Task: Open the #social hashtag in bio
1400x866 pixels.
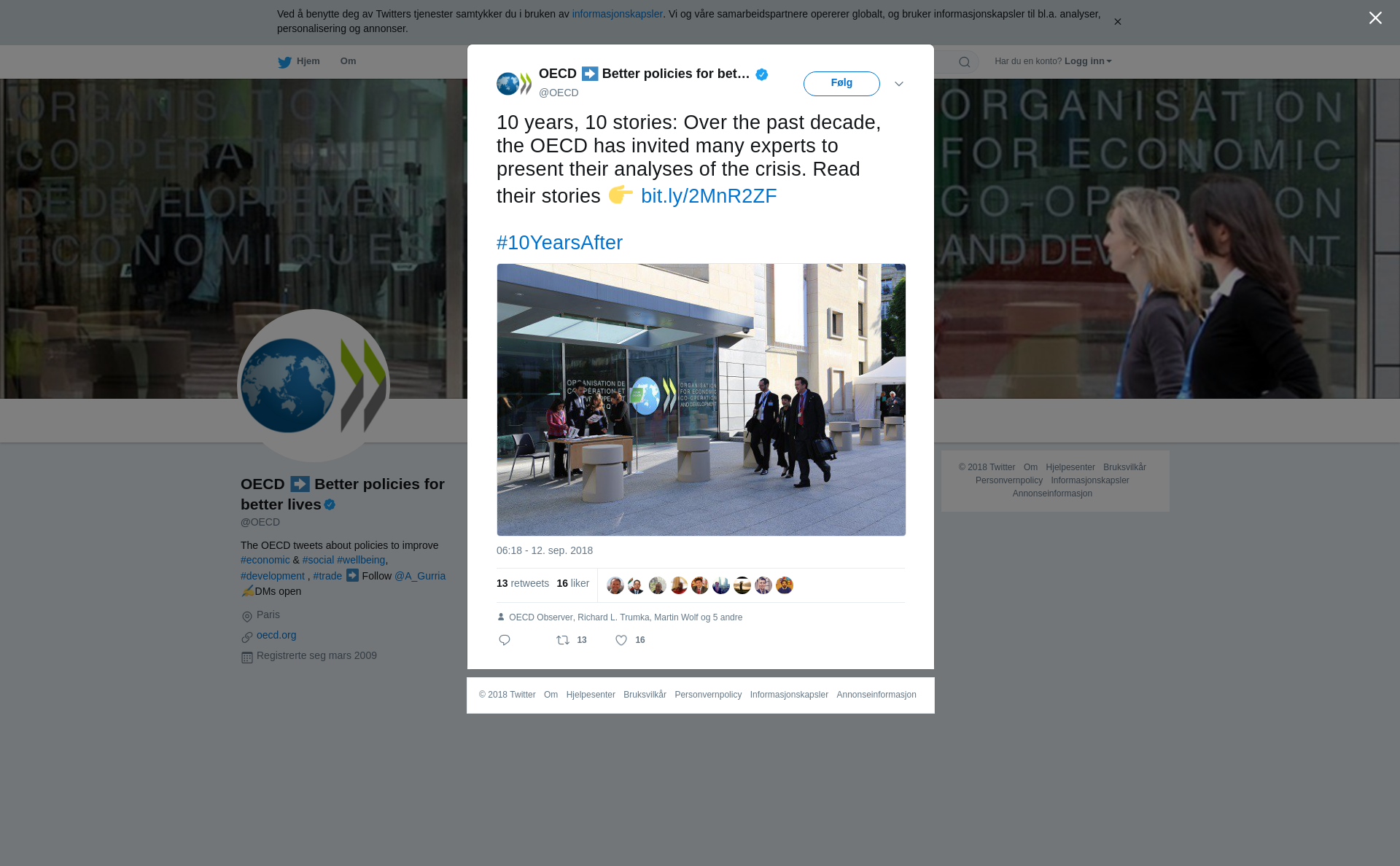Action: (x=318, y=560)
